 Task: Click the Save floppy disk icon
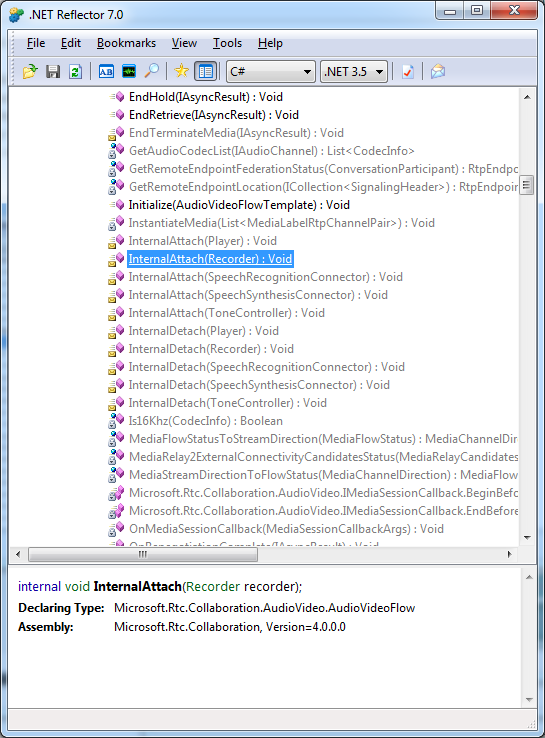click(53, 72)
